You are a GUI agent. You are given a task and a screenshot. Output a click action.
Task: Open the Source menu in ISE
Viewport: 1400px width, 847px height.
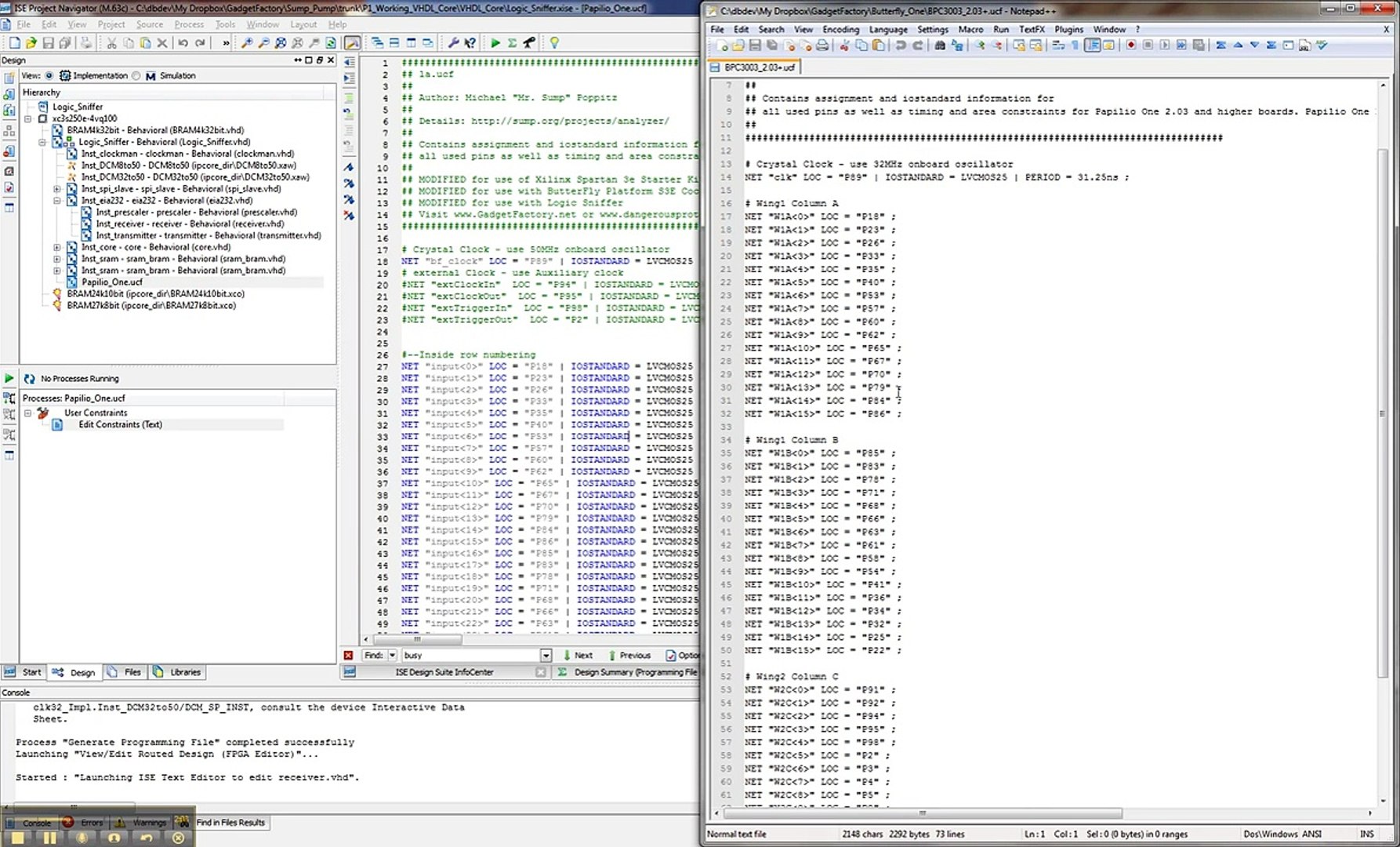[x=150, y=24]
